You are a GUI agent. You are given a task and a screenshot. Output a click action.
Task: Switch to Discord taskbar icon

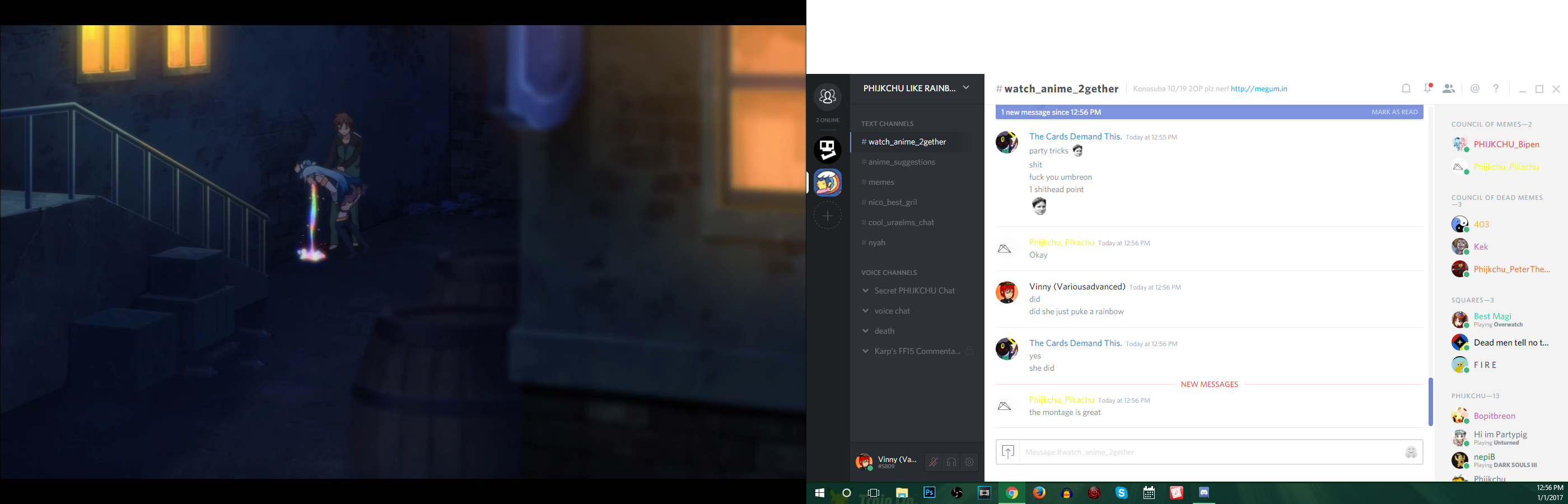tap(1203, 493)
